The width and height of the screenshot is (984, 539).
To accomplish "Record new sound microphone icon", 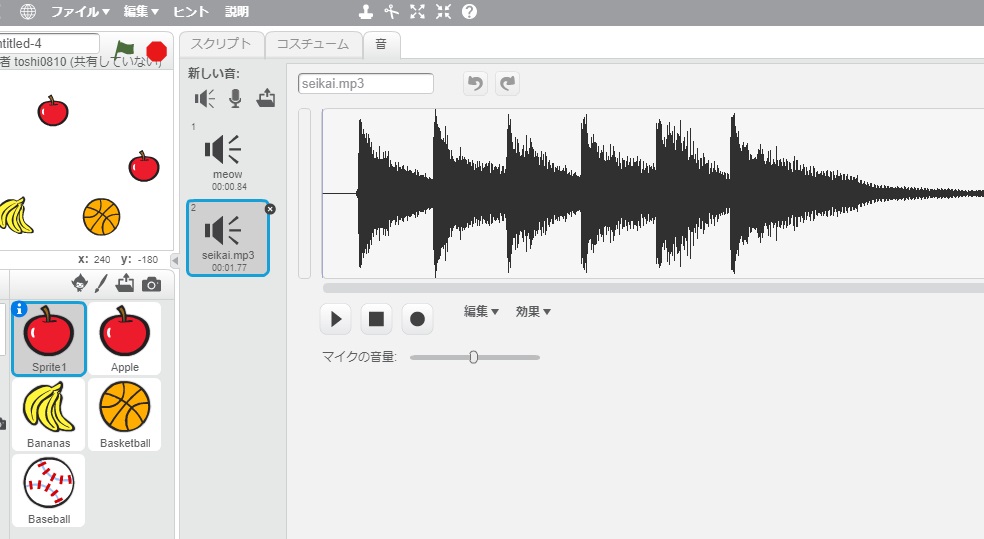I will tap(235, 99).
